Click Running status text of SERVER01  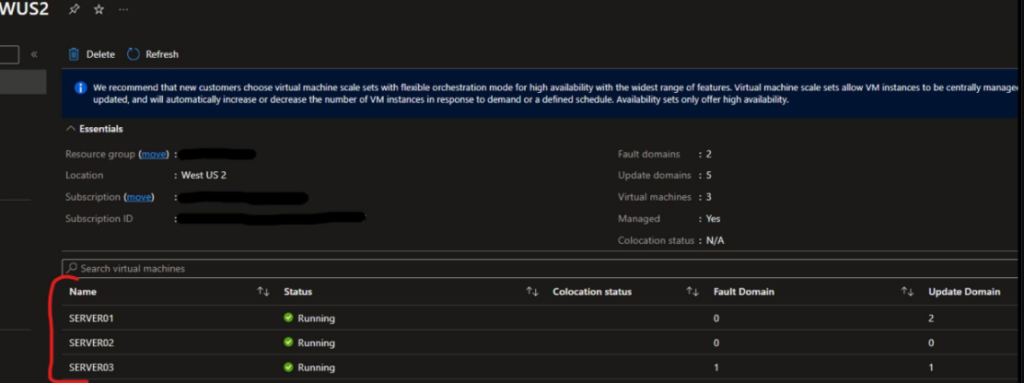point(316,318)
